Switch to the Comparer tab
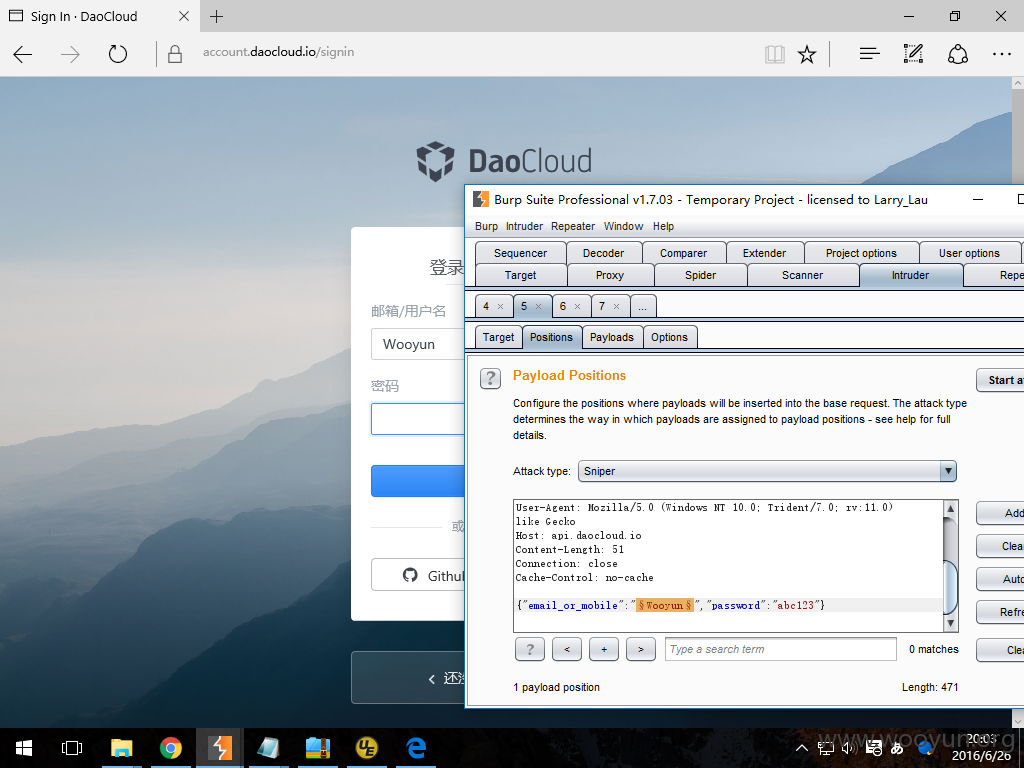Viewport: 1024px width, 768px height. (684, 253)
